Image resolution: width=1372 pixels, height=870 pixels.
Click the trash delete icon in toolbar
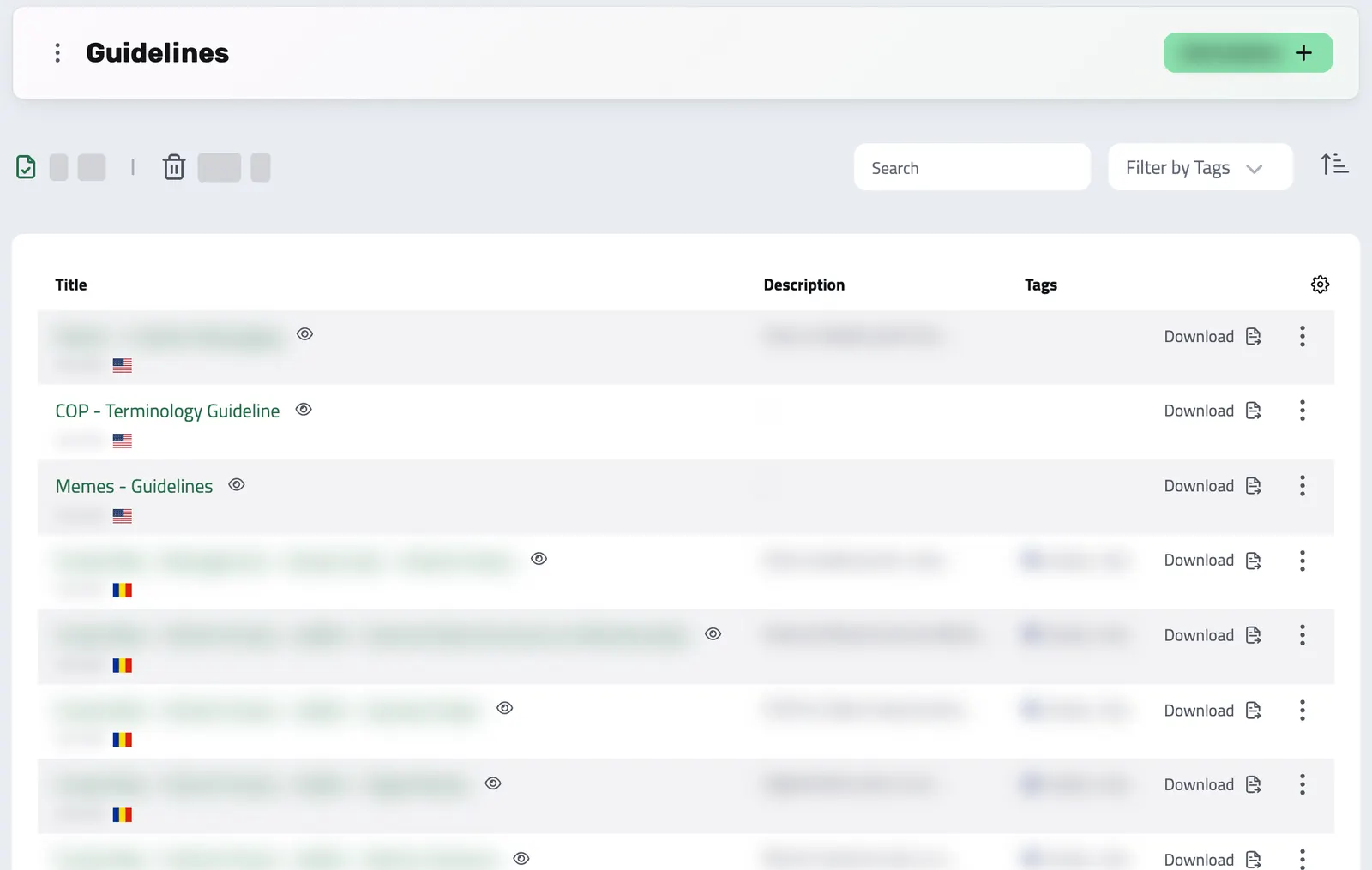pyautogui.click(x=174, y=167)
